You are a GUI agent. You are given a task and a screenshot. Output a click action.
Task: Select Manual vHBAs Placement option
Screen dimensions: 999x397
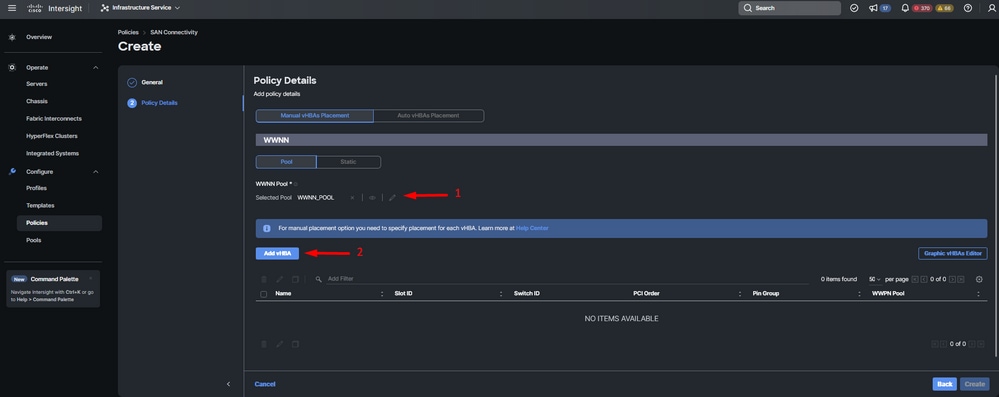pyautogui.click(x=315, y=115)
